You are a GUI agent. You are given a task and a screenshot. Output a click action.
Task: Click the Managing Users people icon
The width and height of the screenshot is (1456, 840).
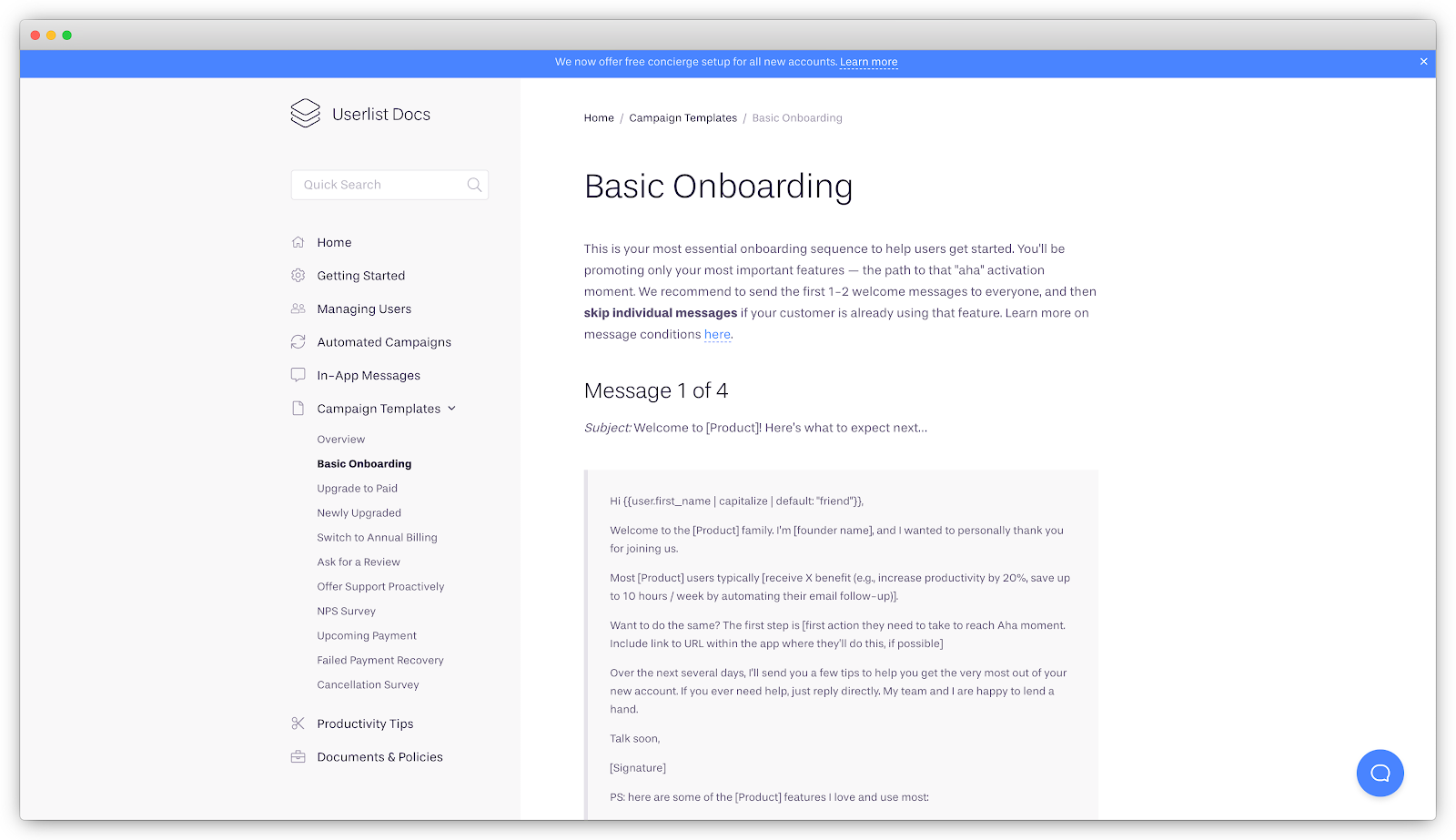click(x=298, y=309)
